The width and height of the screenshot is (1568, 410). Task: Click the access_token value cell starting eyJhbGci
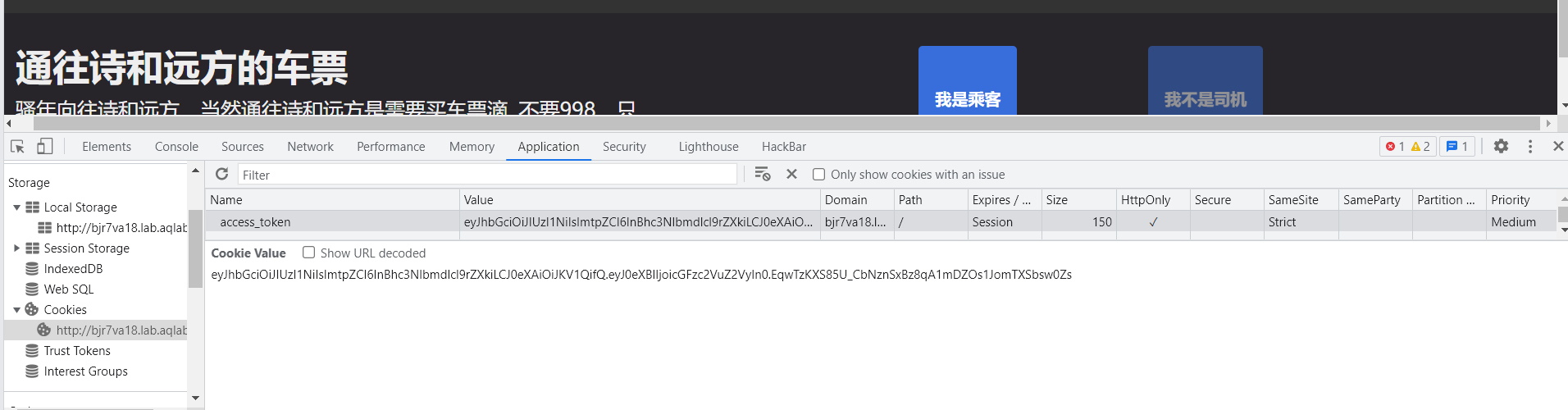click(x=640, y=221)
